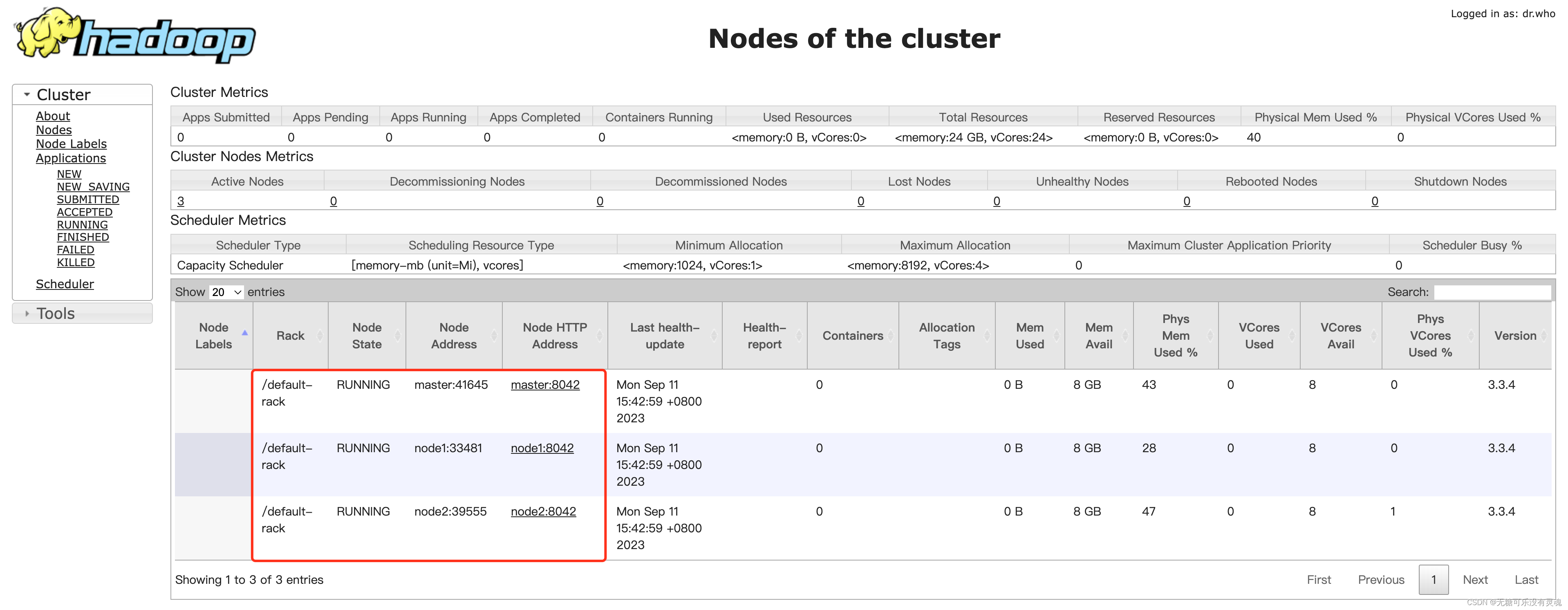This screenshot has width=1568, height=610.
Task: Sort by Mem Used column icon
Action: point(1057,335)
